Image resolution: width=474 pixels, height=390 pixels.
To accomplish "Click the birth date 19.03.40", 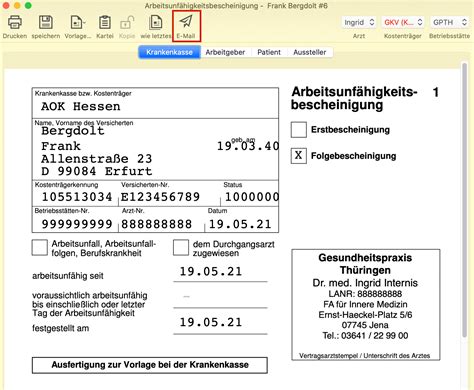I will 248,146.
